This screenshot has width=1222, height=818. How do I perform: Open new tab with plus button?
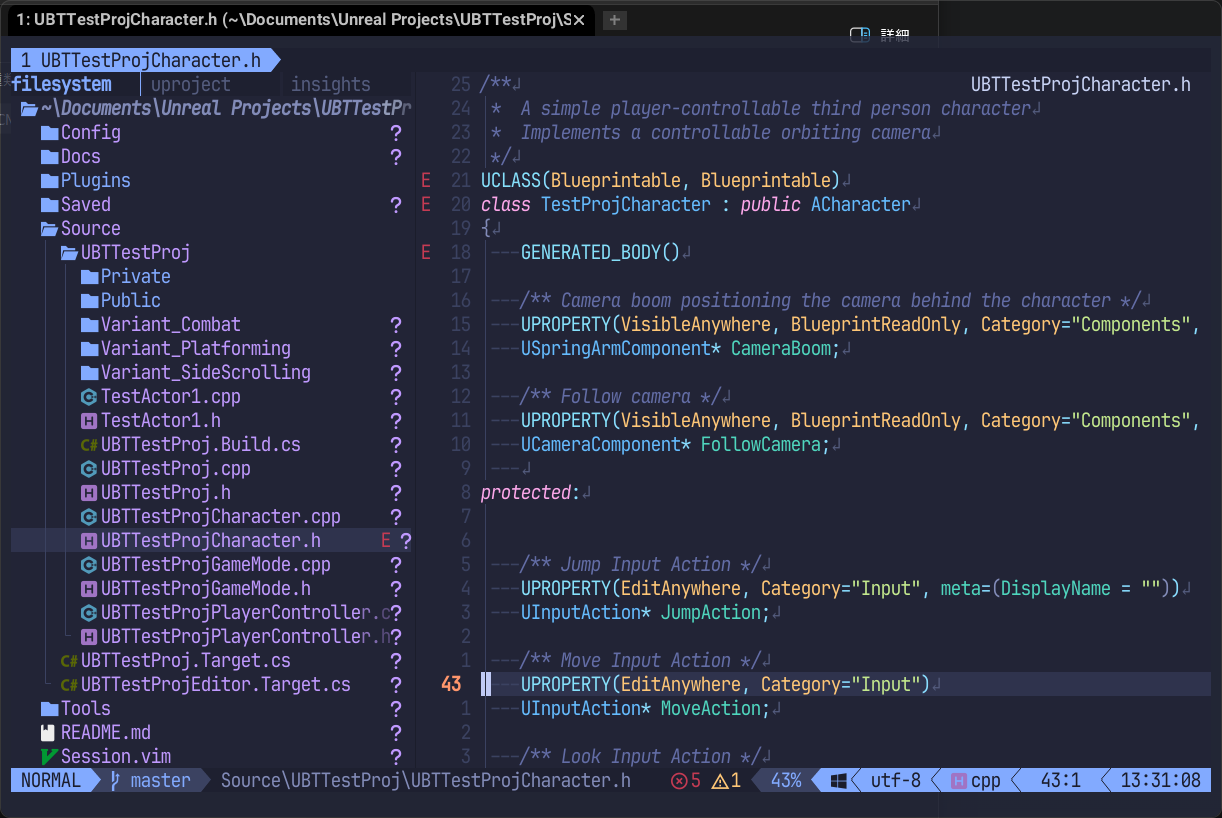[x=614, y=19]
